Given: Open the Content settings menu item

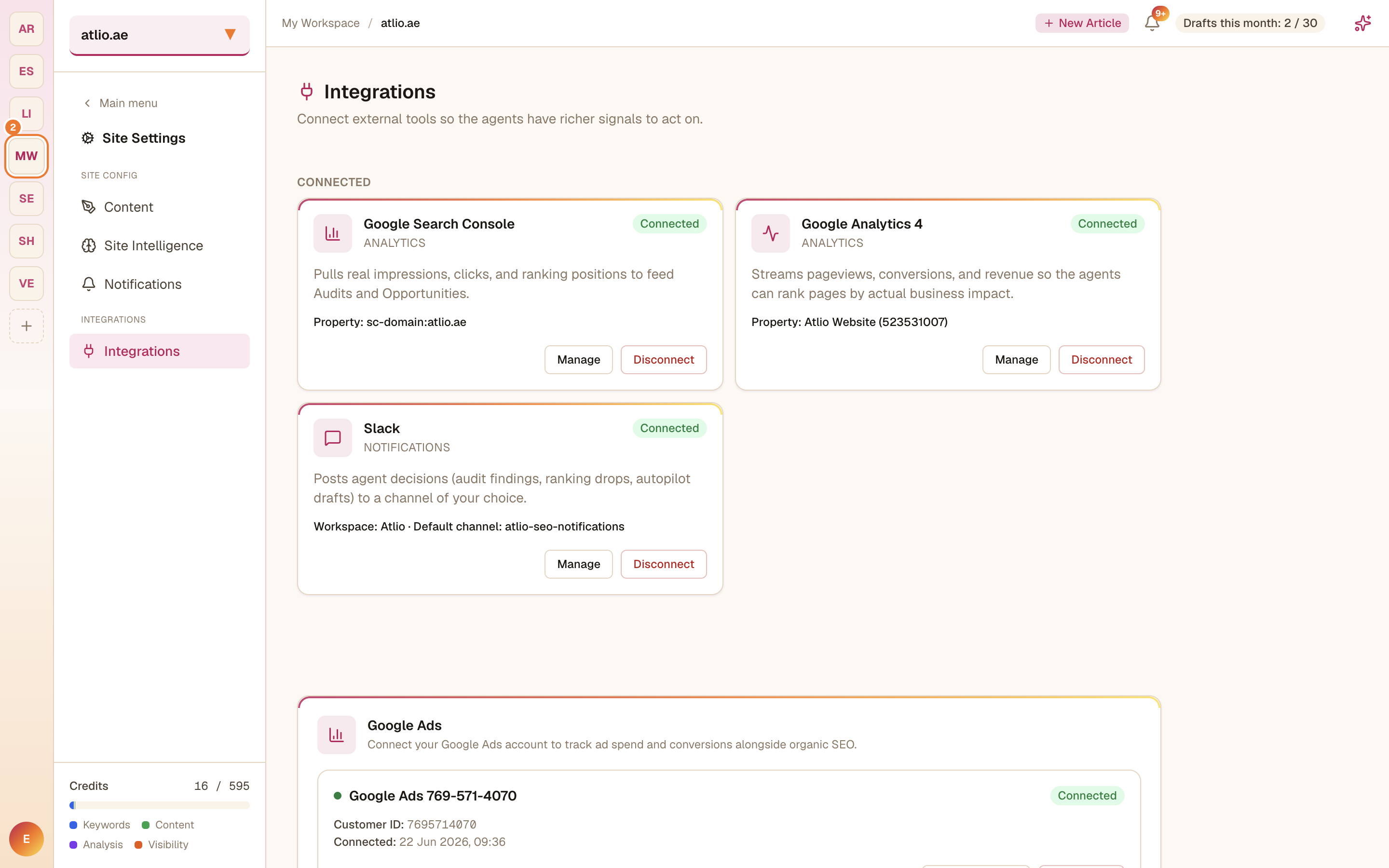Looking at the screenshot, I should [160, 207].
